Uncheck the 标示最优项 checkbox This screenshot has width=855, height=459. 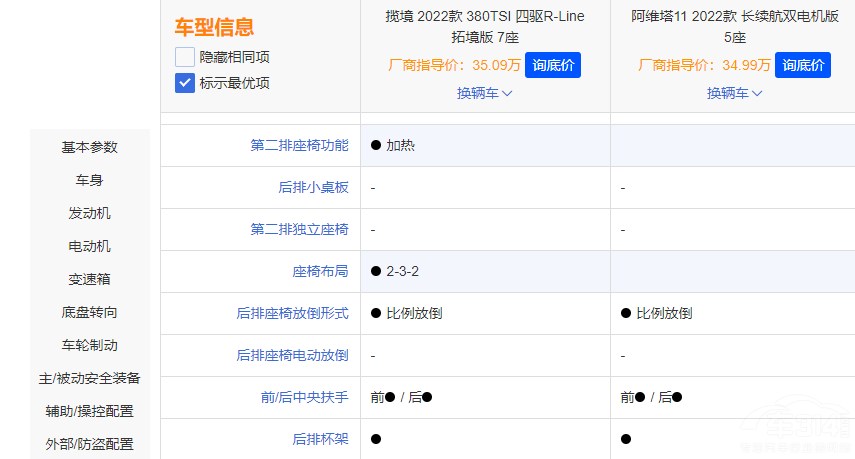pos(185,83)
